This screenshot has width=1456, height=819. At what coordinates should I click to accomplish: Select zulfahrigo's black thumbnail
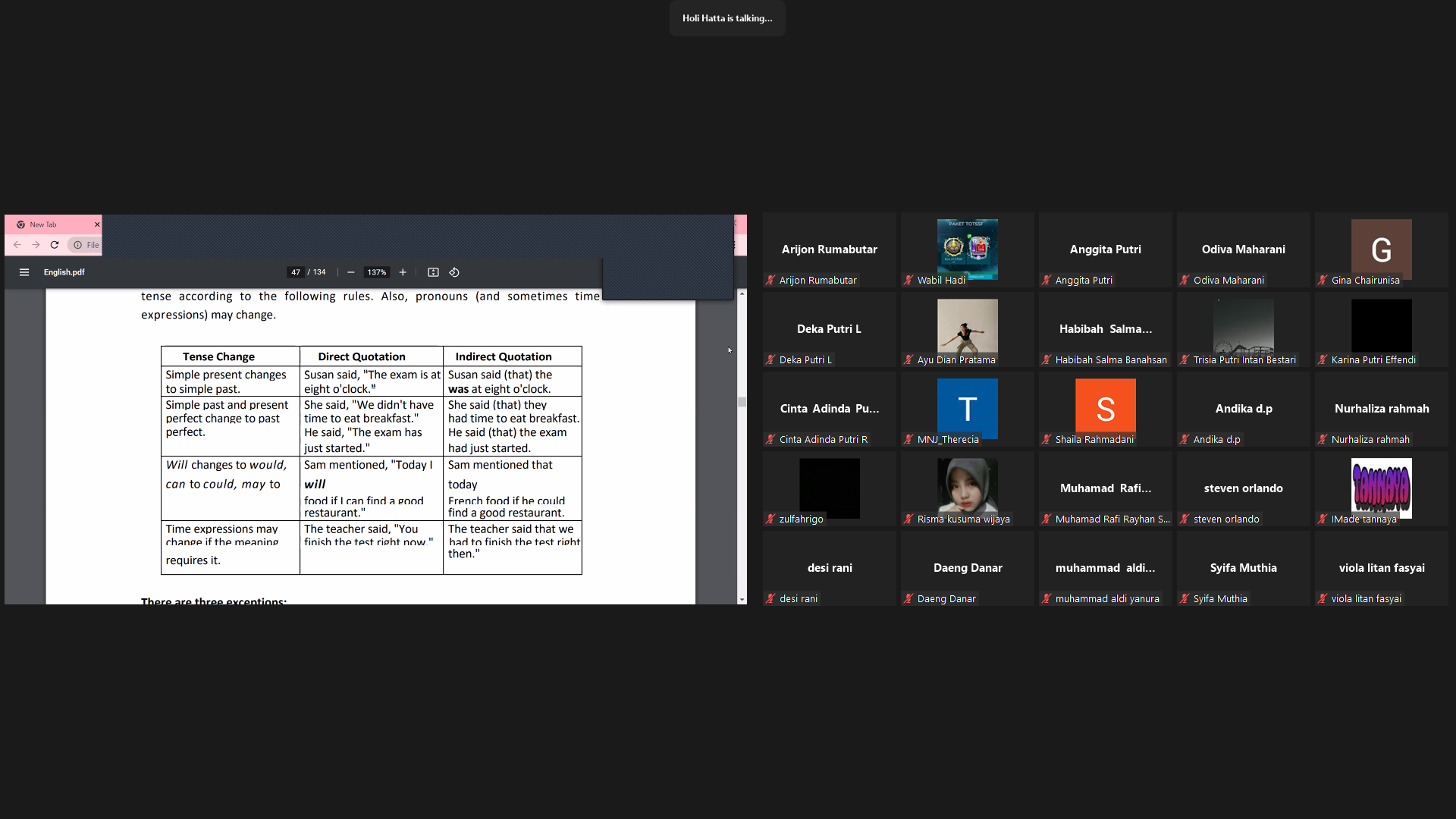[x=830, y=488]
